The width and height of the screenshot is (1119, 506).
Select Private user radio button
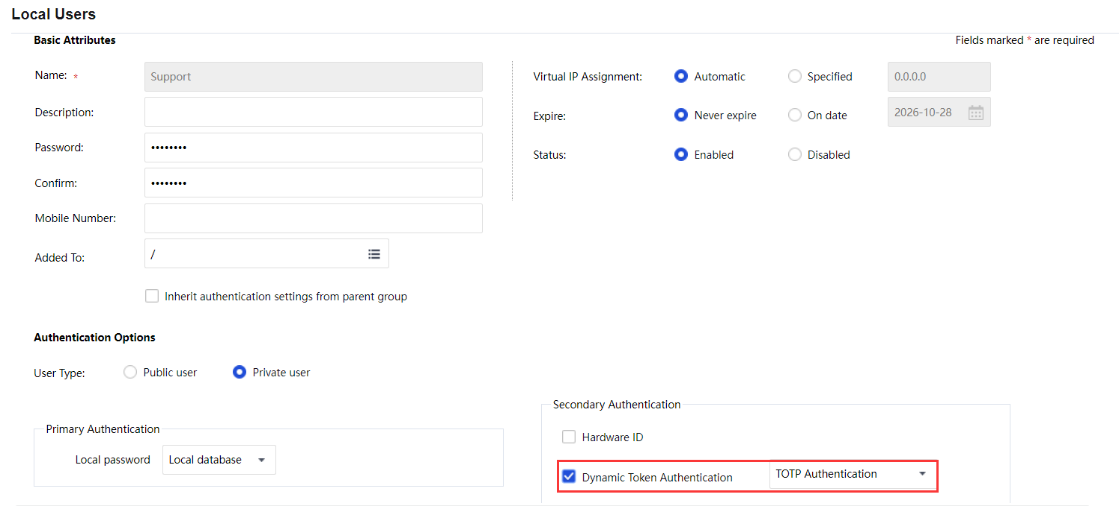[239, 372]
